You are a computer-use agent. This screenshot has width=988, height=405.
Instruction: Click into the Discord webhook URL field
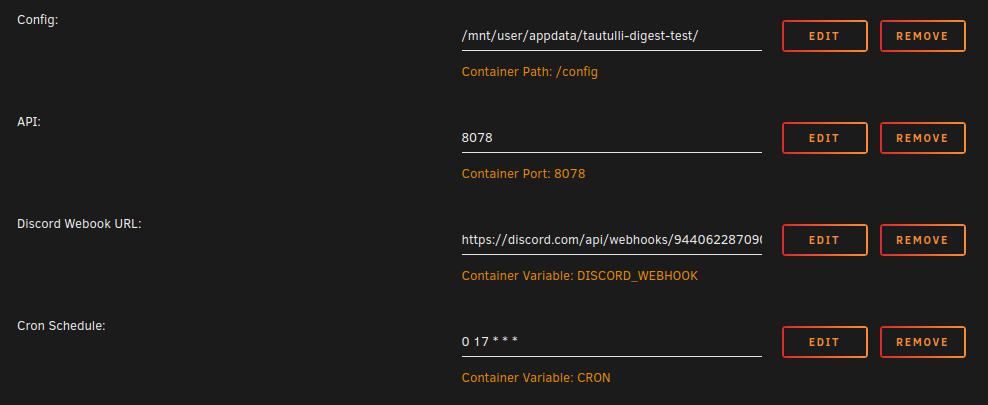612,240
